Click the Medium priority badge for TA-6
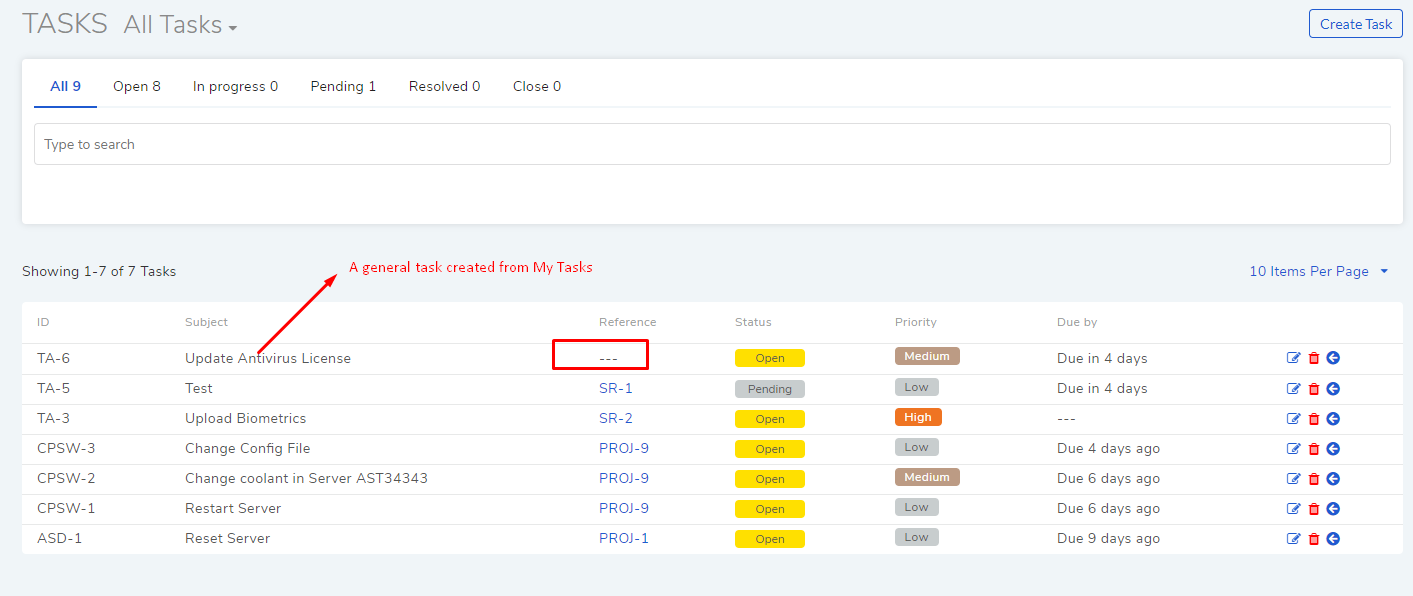The width and height of the screenshot is (1413, 596). pos(927,356)
